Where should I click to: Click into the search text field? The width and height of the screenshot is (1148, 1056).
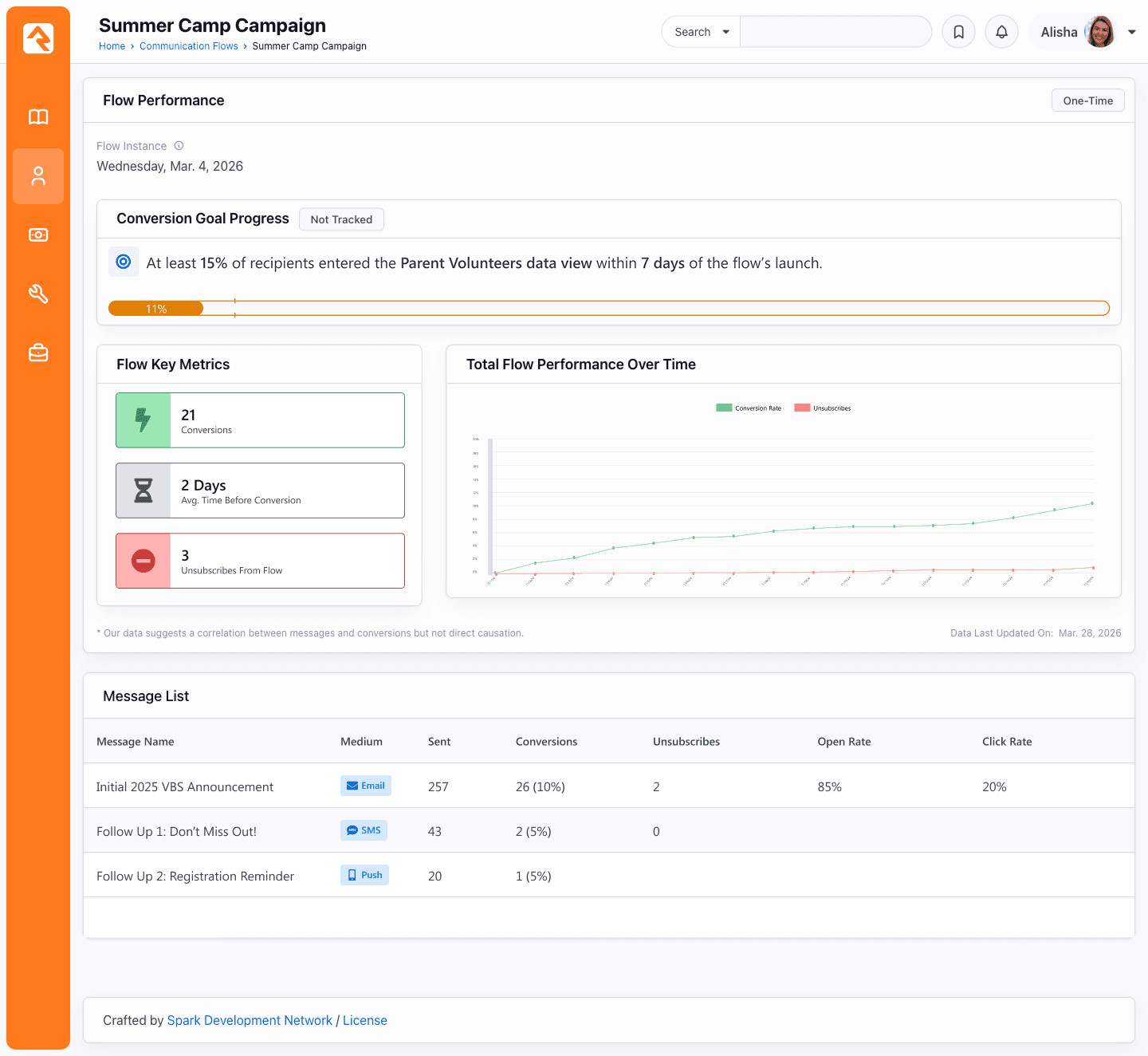835,32
